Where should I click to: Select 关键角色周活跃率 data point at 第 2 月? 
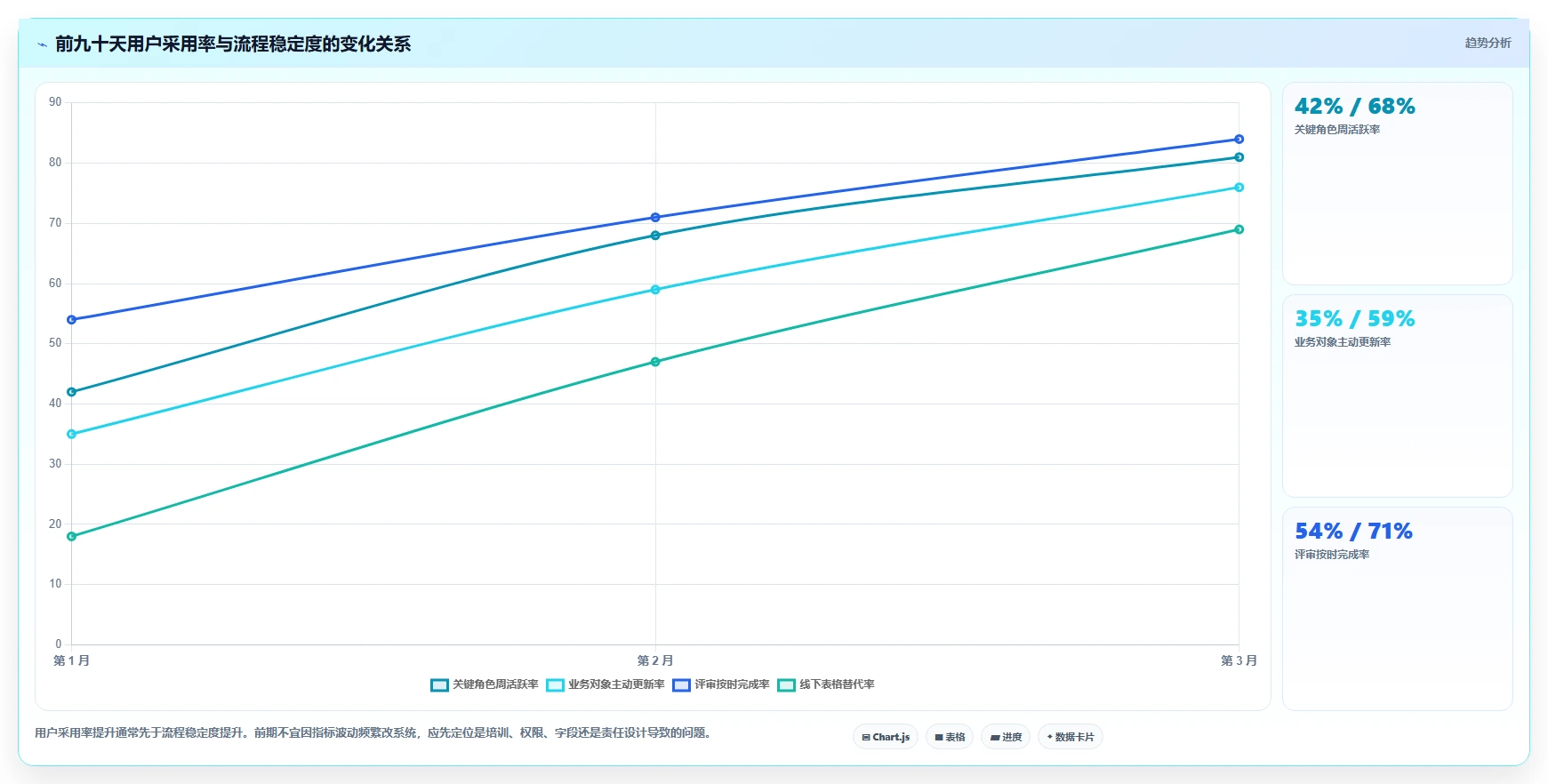pos(655,236)
